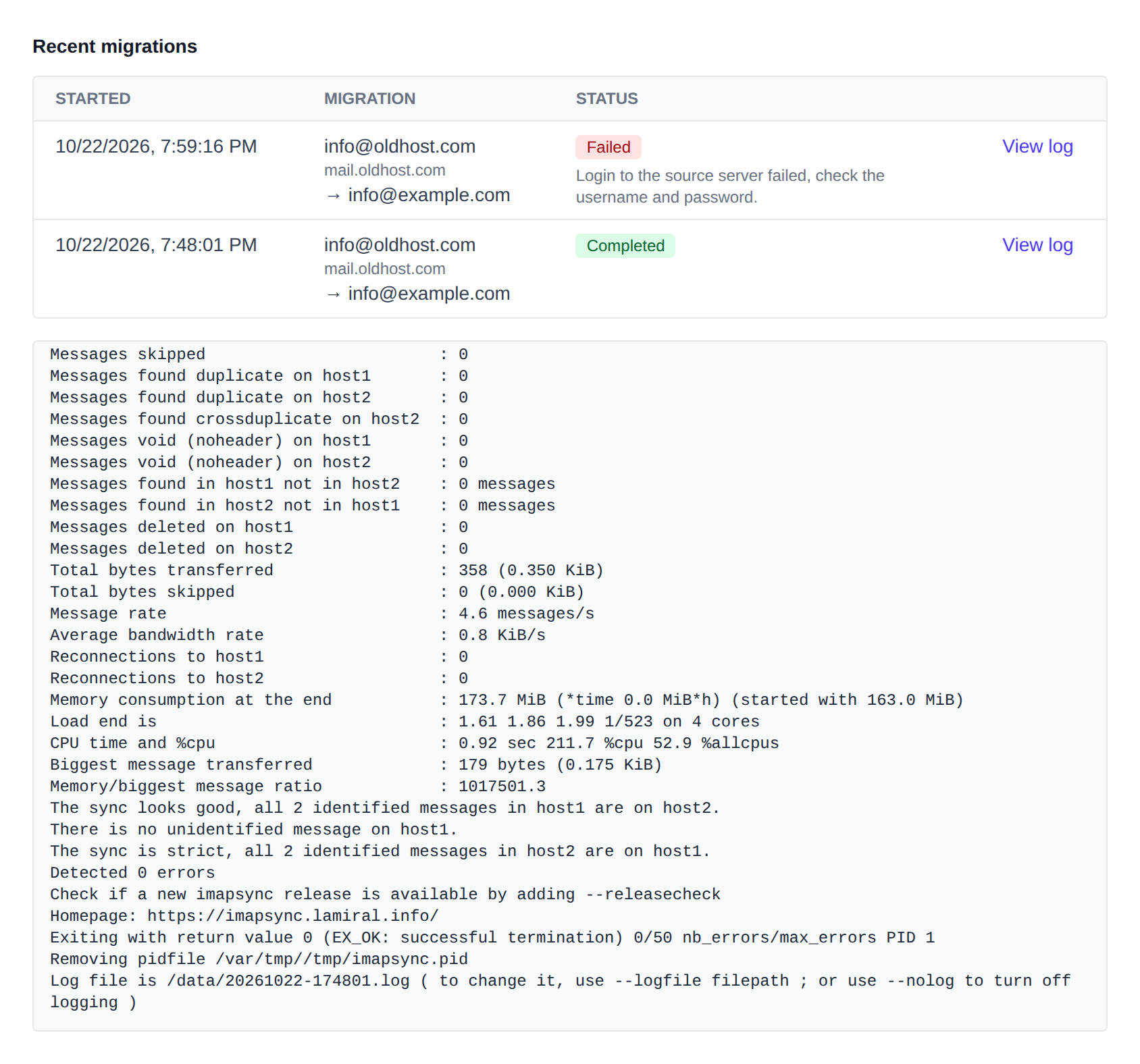Image resolution: width=1140 pixels, height=1064 pixels.
Task: Click the Completed status badge
Action: tap(625, 246)
